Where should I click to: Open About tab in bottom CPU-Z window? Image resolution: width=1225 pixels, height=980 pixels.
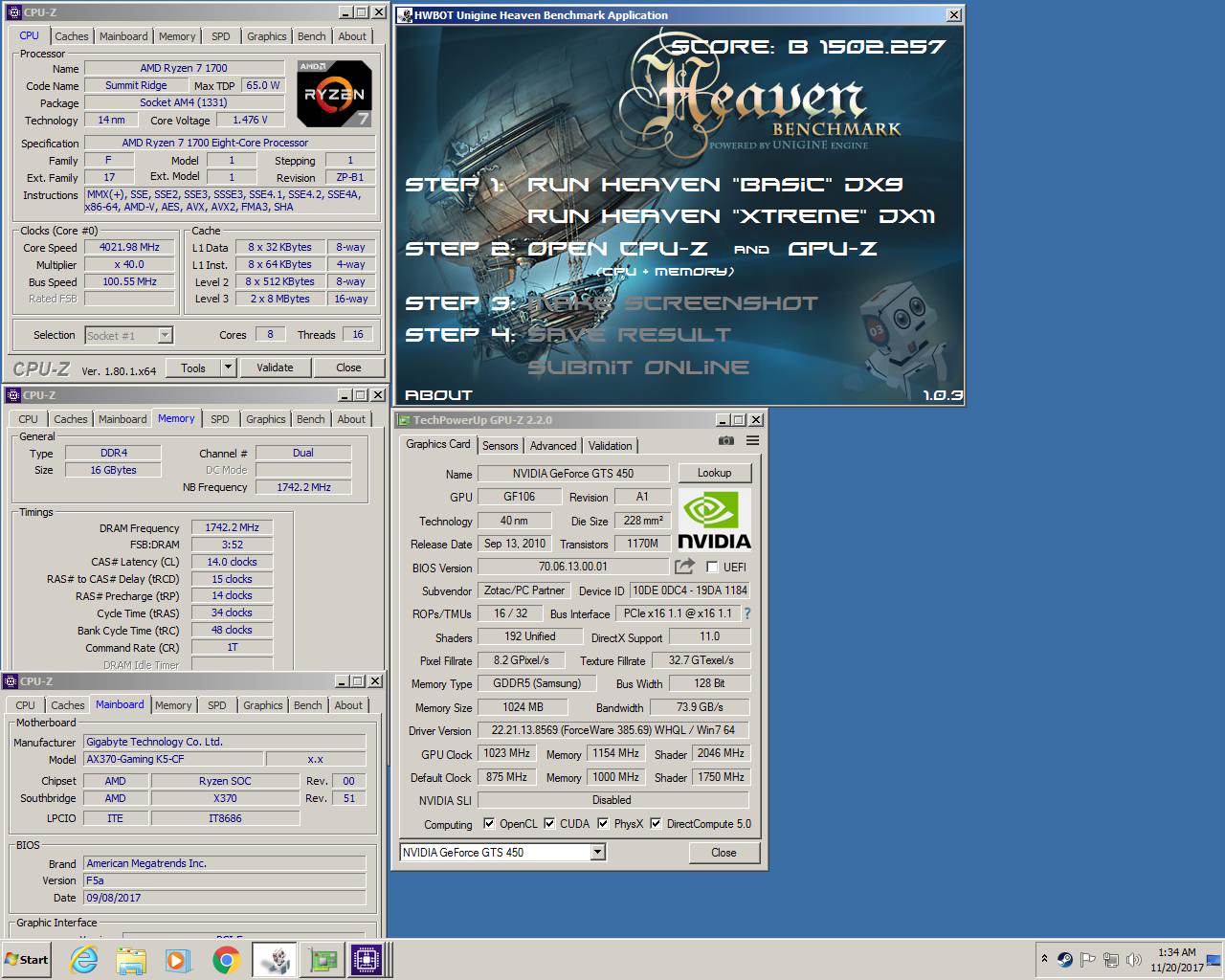point(348,705)
